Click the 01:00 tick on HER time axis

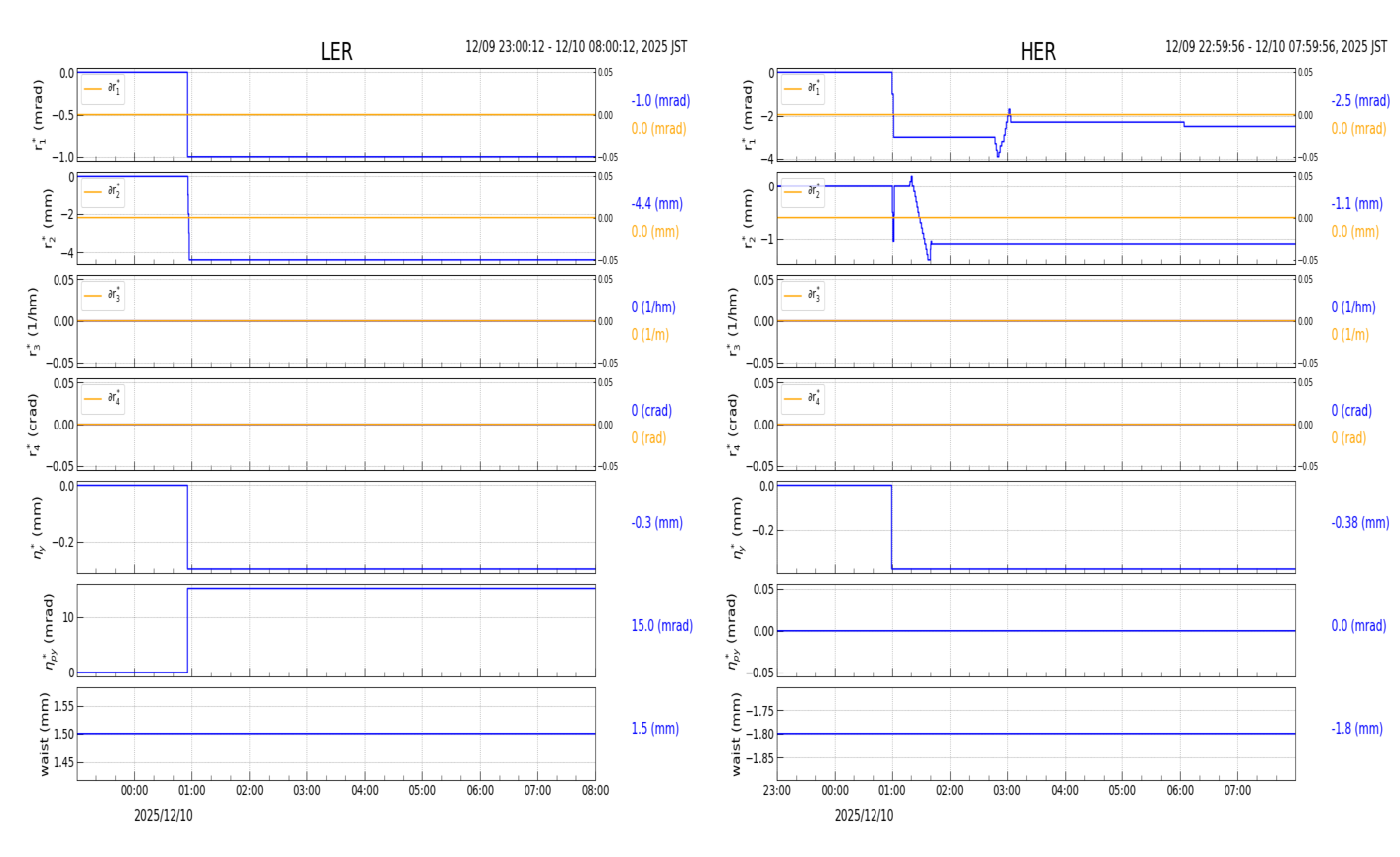(x=892, y=791)
